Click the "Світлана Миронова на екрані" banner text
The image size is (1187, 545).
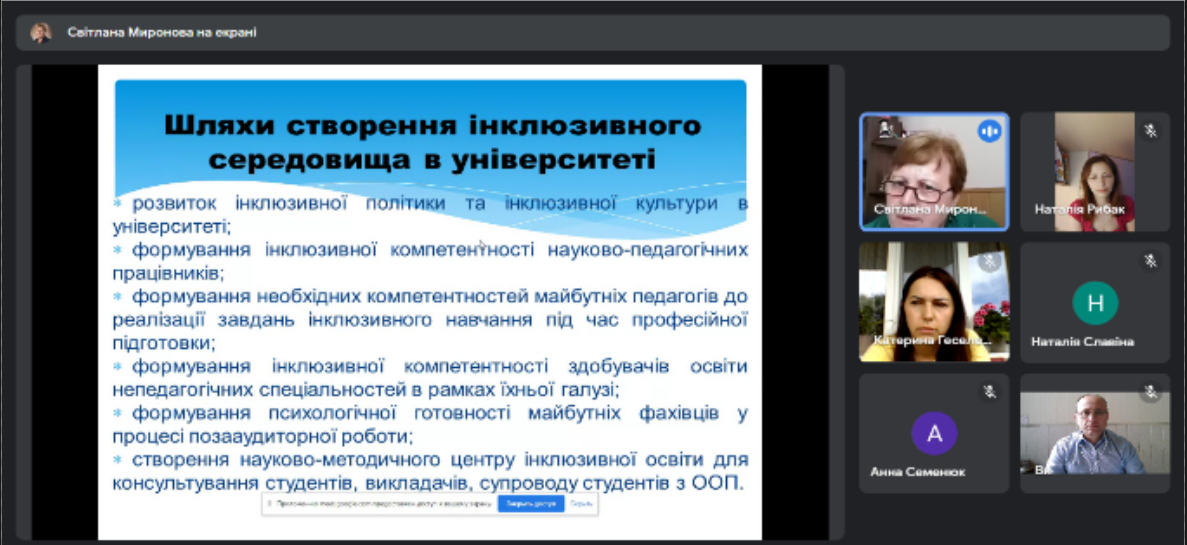162,32
